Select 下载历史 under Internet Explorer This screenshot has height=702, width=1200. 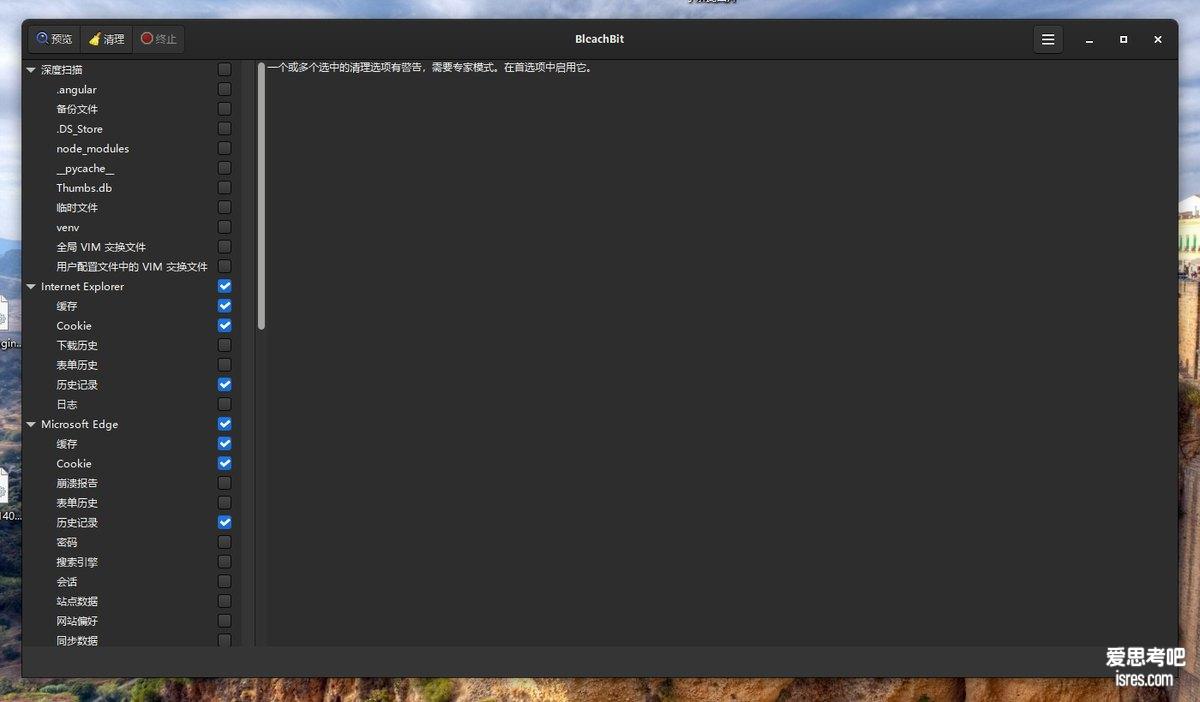pos(77,346)
